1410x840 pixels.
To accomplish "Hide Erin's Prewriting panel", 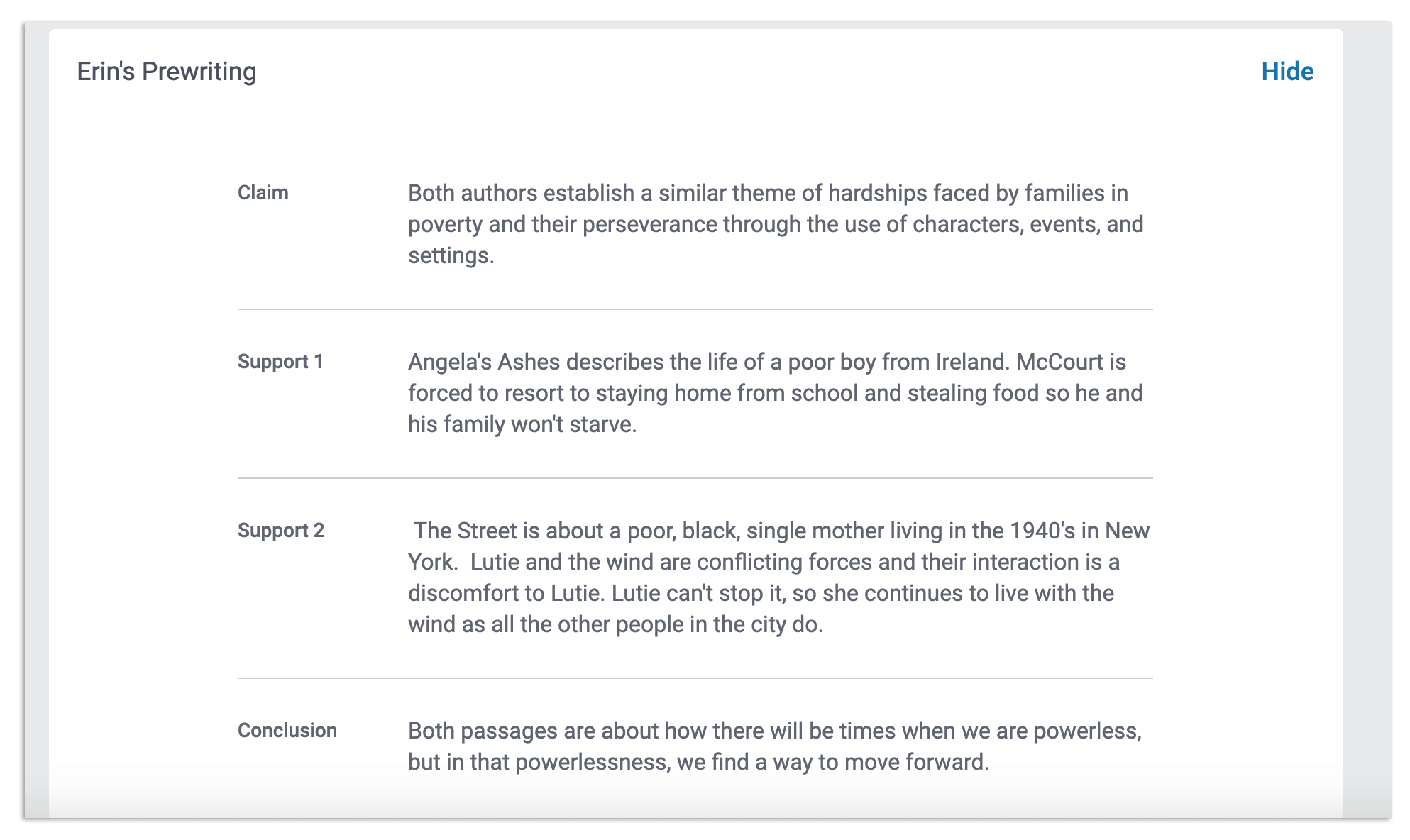I will click(1287, 72).
